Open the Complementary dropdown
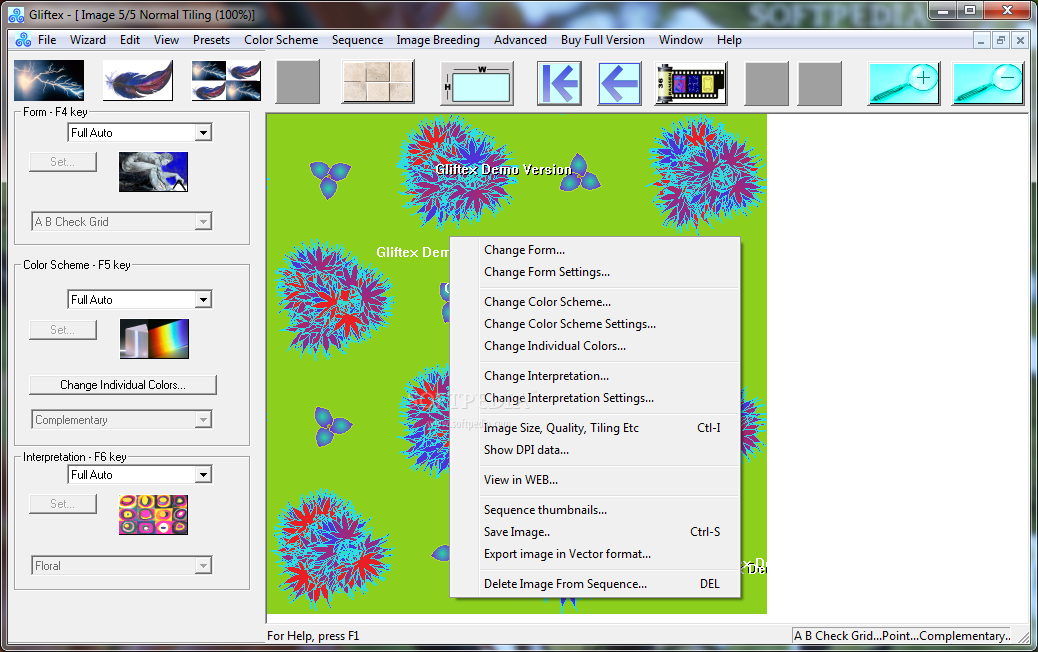Viewport: 1038px width, 652px height. tap(122, 420)
